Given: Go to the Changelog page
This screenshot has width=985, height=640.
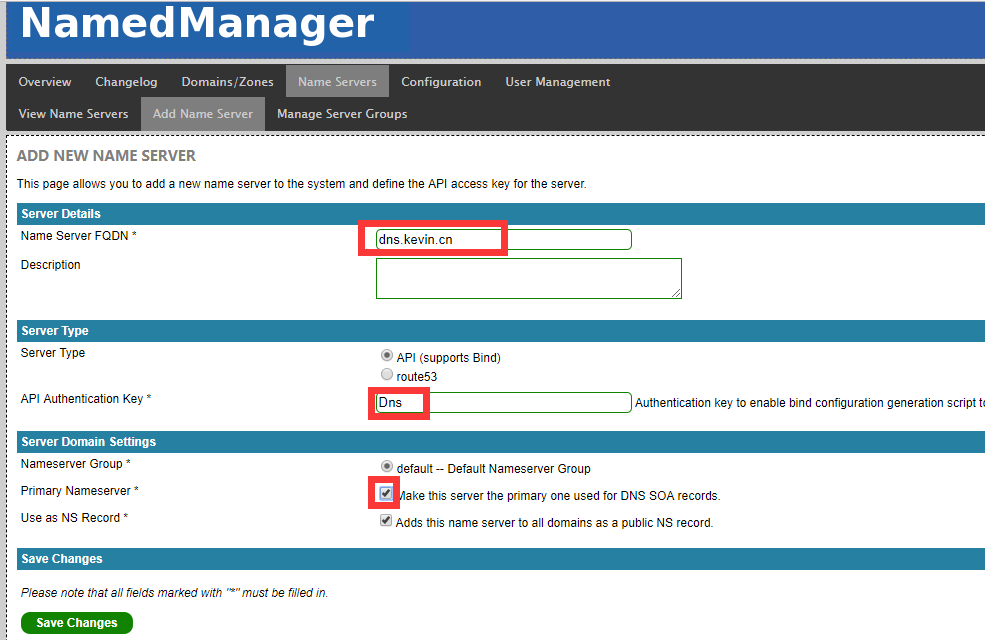Looking at the screenshot, I should pyautogui.click(x=126, y=82).
